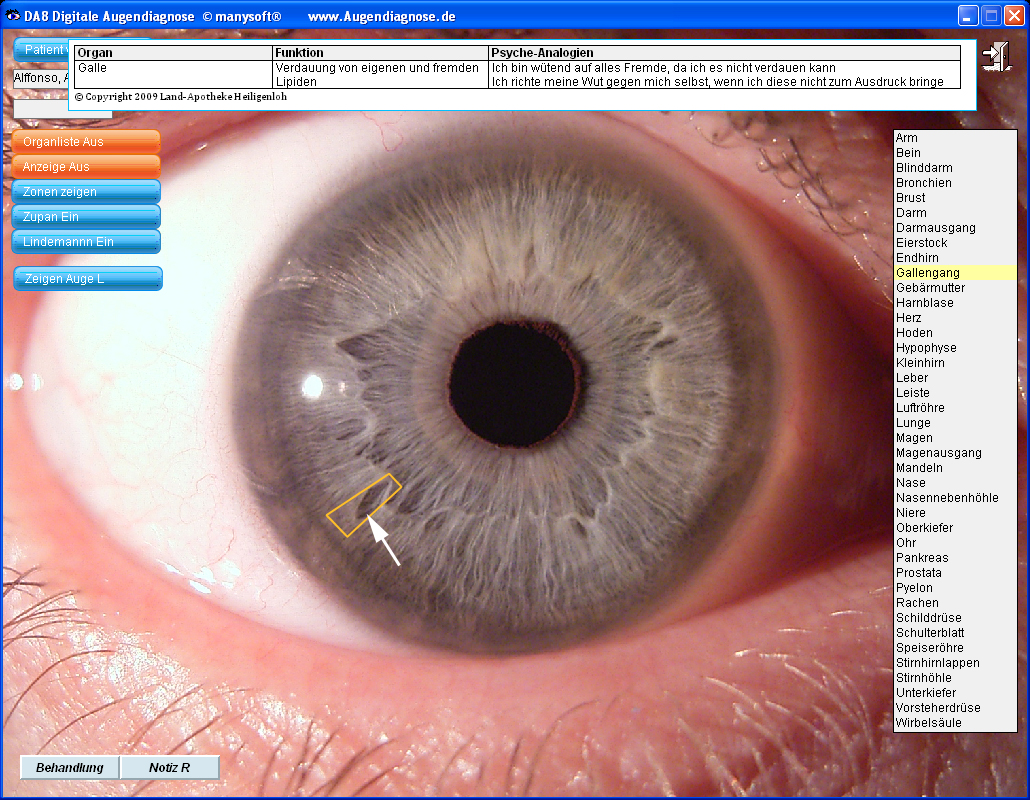Toggle the Anzeige Aus button

click(86, 167)
